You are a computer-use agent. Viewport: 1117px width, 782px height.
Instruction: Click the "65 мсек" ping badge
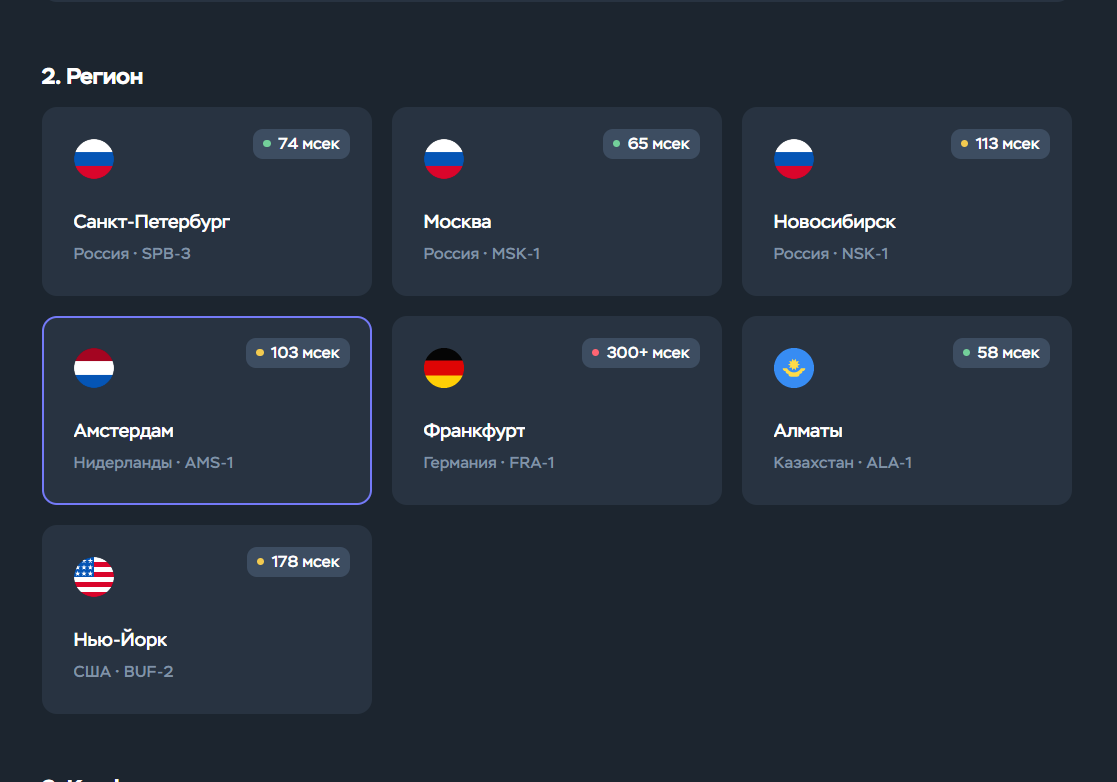(x=651, y=144)
